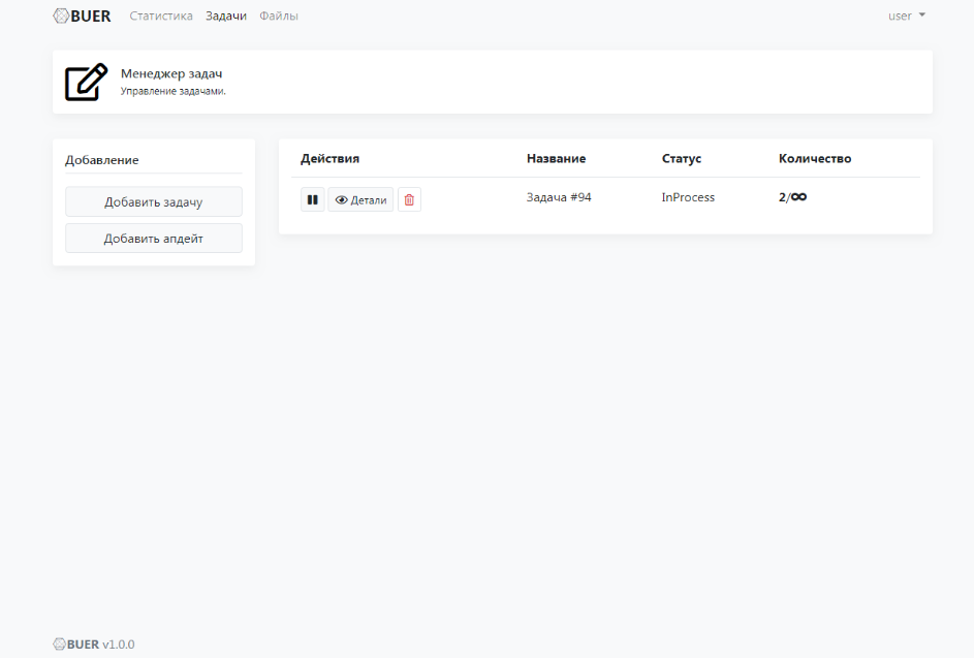Click the caret arrow next to user

(x=922, y=15)
